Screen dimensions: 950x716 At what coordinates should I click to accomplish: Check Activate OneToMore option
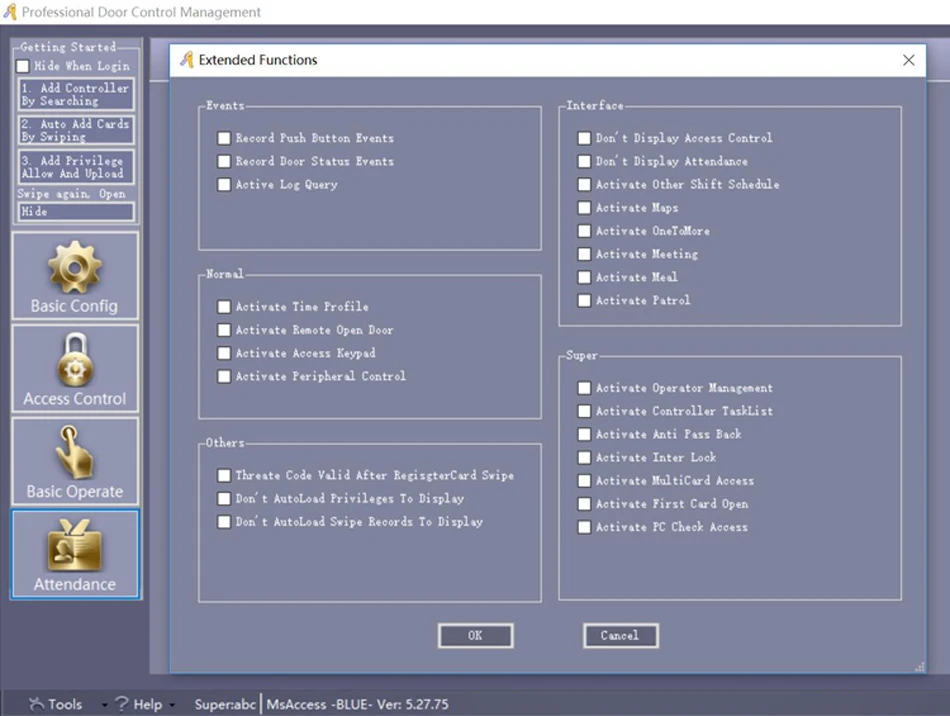click(584, 231)
